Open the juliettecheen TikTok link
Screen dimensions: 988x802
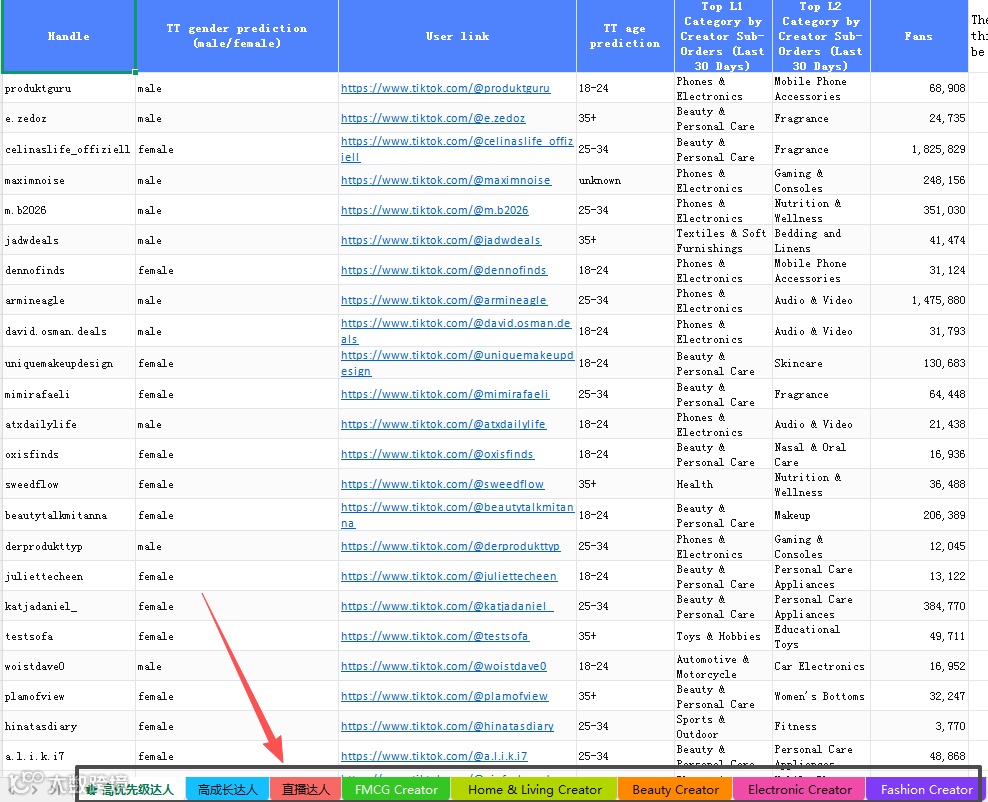pos(449,576)
